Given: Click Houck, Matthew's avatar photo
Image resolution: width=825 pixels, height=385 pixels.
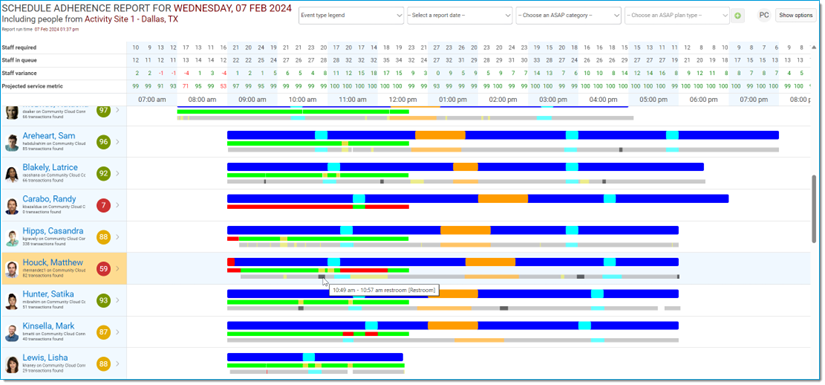Looking at the screenshot, I should [x=12, y=269].
